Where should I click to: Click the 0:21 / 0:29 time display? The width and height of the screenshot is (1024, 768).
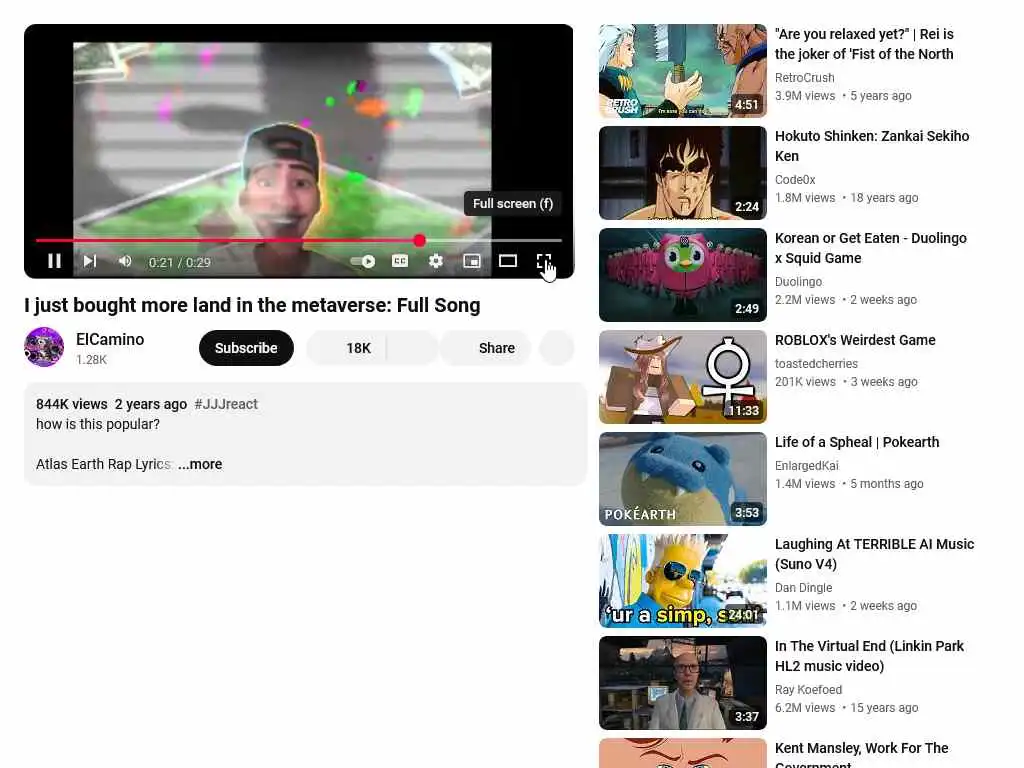(180, 263)
